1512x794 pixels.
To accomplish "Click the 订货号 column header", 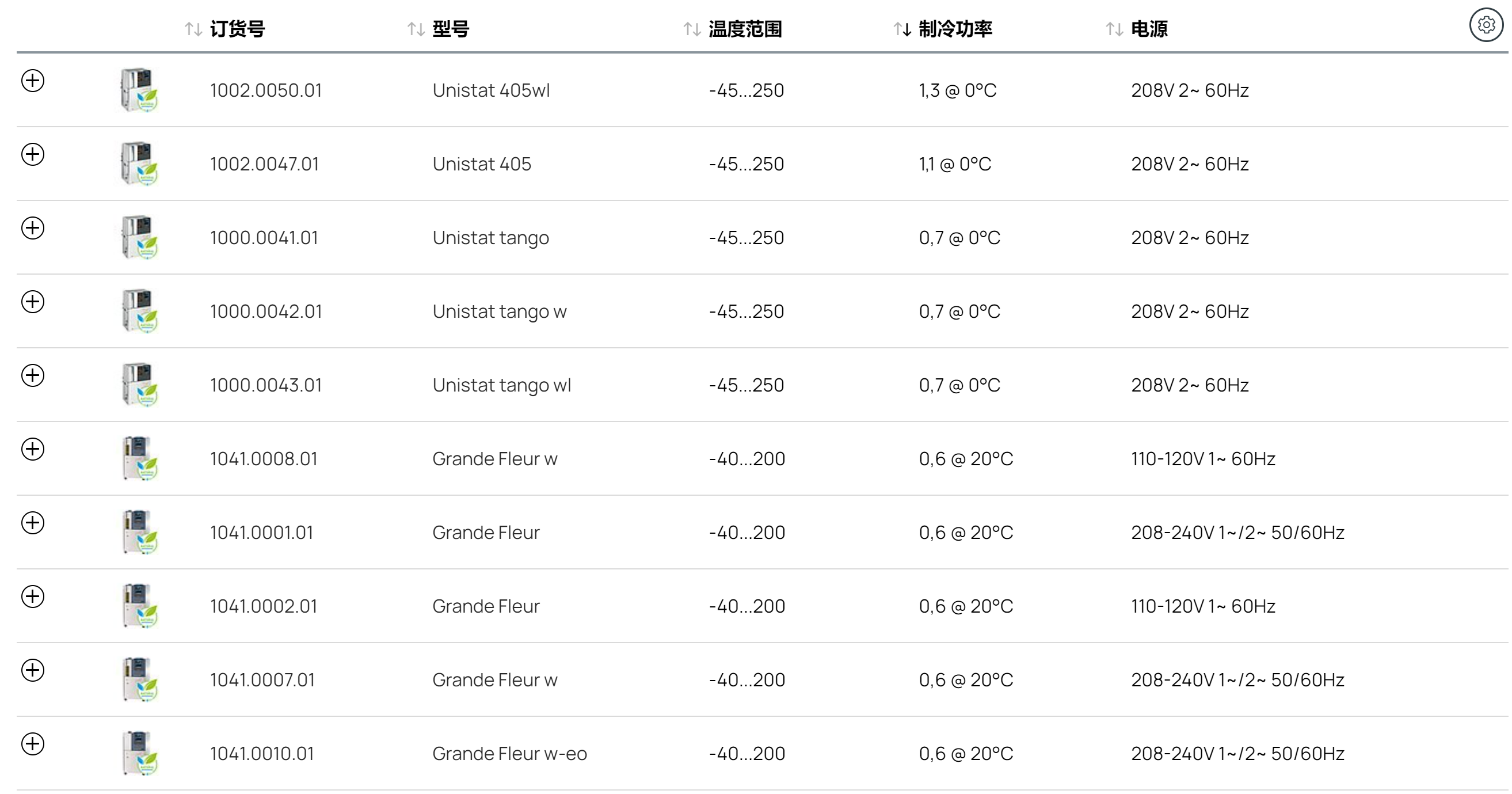I will pos(237,29).
